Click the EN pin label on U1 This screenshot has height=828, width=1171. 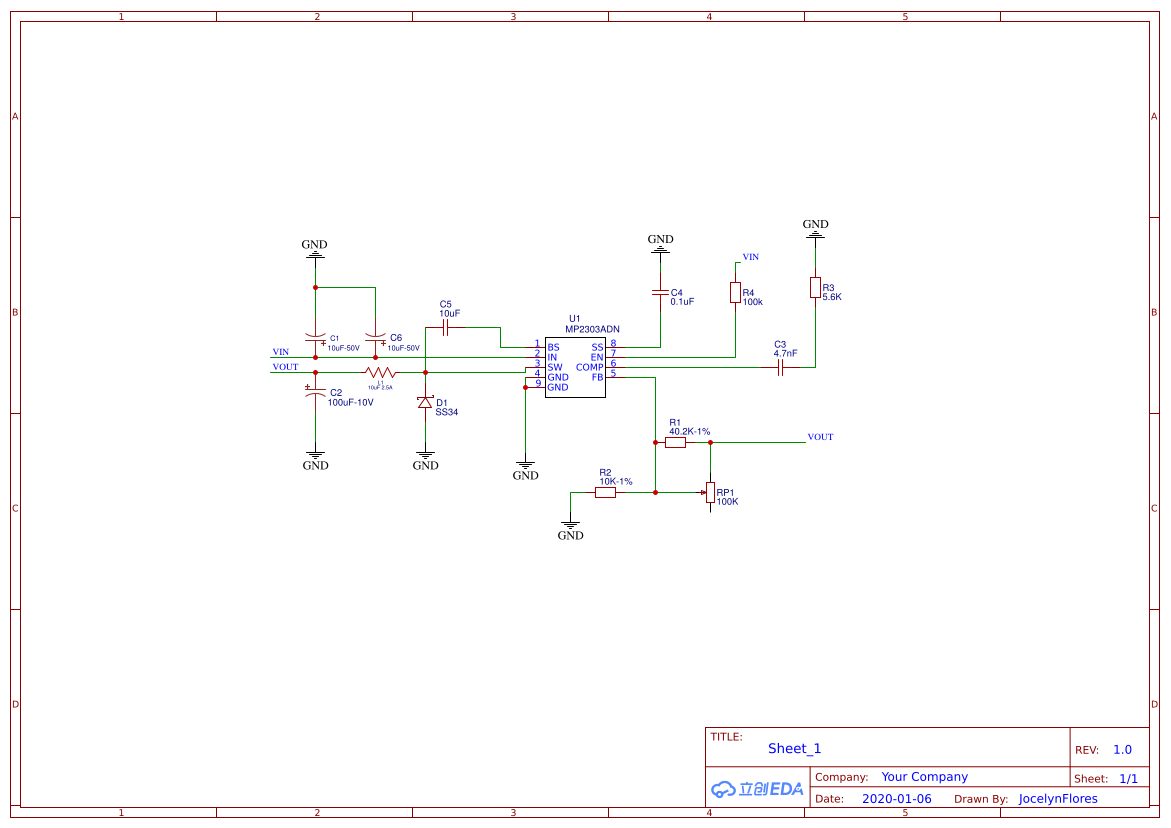tap(597, 358)
